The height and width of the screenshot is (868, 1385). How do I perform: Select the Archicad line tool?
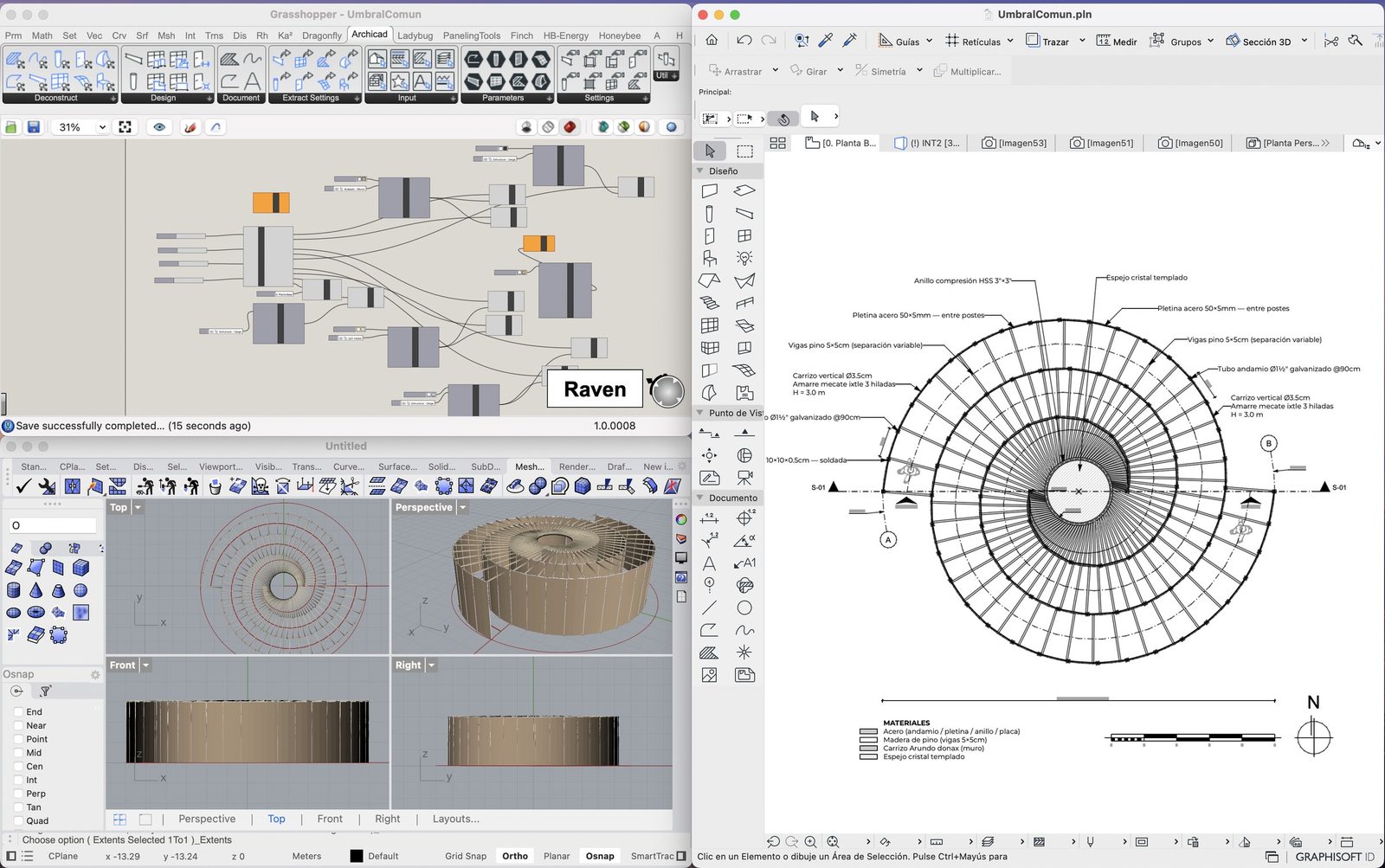[710, 608]
